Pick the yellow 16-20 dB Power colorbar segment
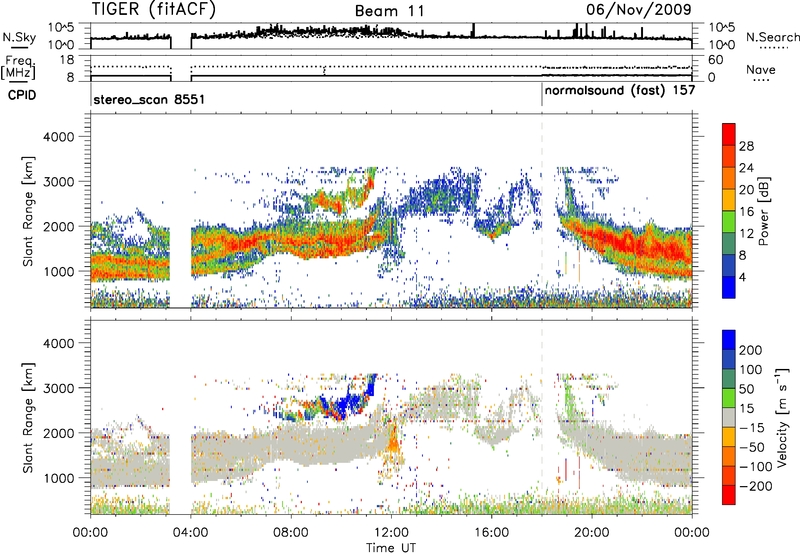Screen dimensions: 800x554 (729, 199)
